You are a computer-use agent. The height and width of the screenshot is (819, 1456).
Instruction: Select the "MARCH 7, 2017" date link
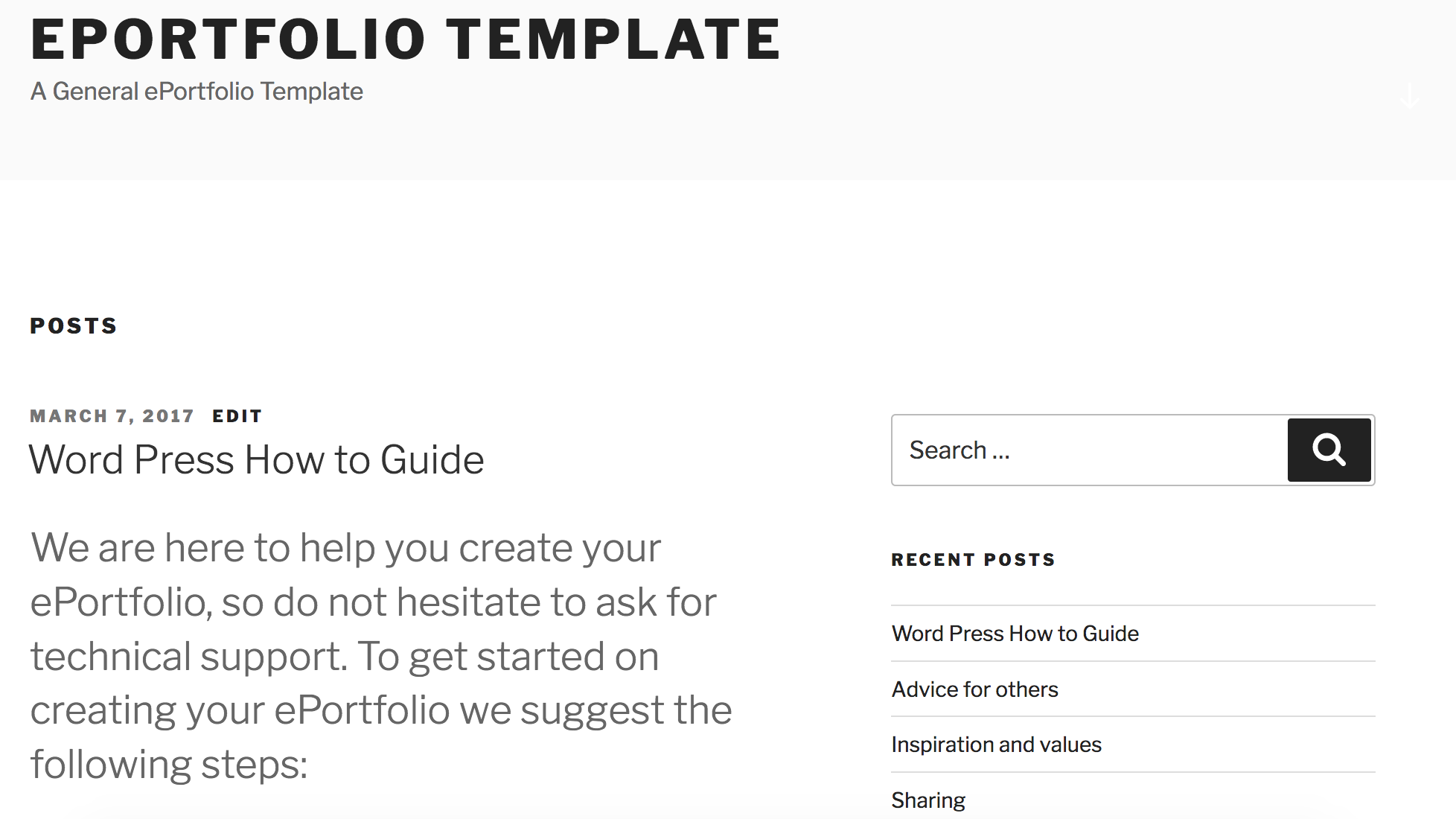click(x=112, y=415)
